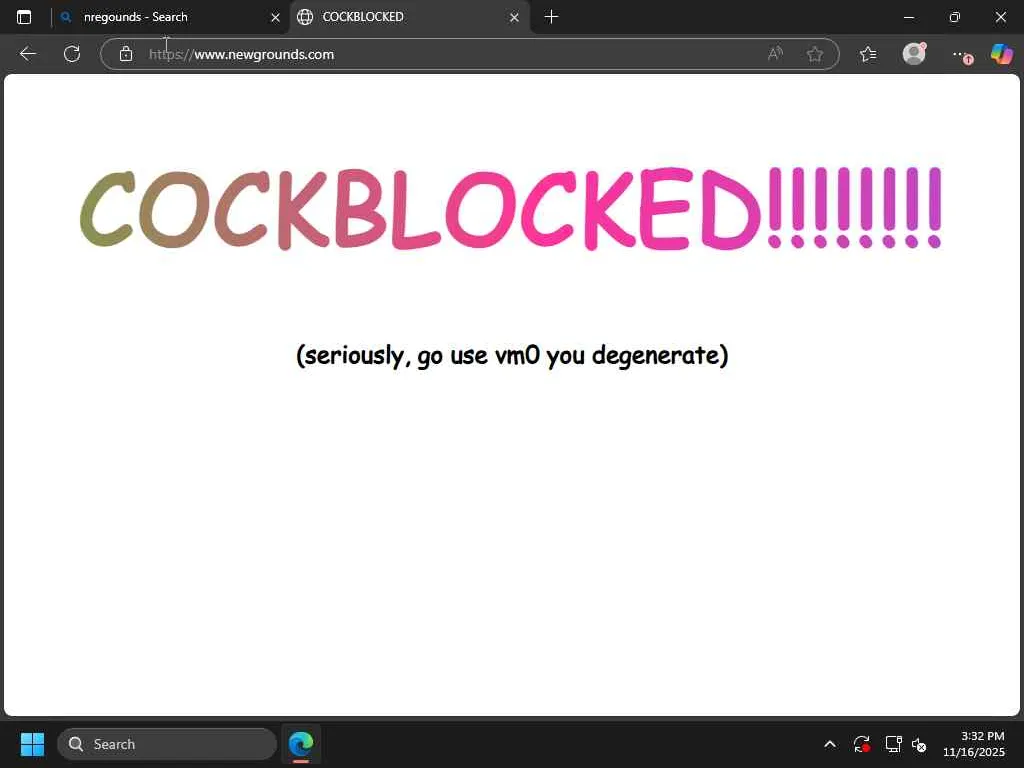Open Settings and more menu
Viewport: 1024px width, 768px height.
[959, 54]
